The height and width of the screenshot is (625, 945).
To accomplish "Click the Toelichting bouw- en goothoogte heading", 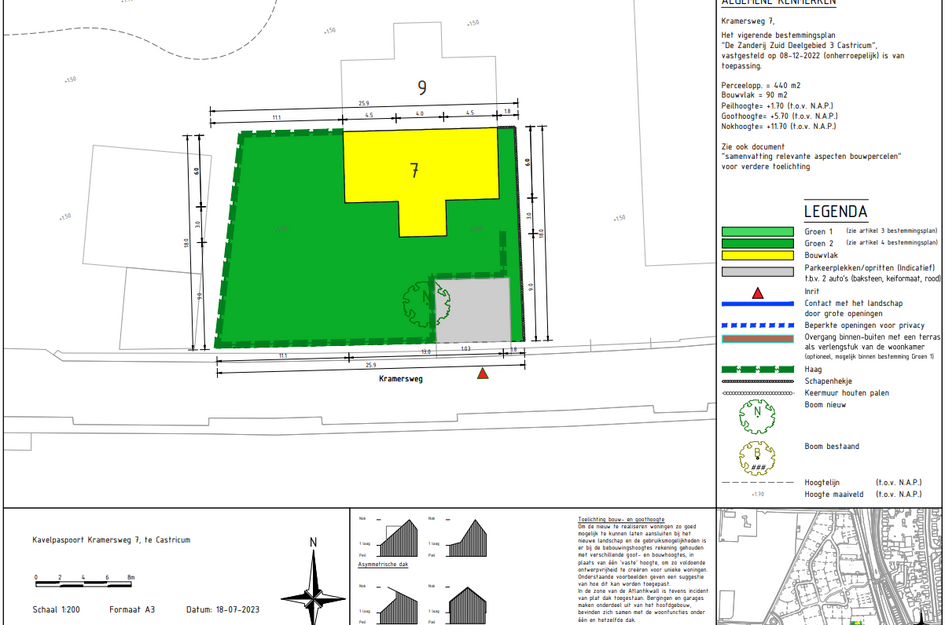I will (x=621, y=520).
